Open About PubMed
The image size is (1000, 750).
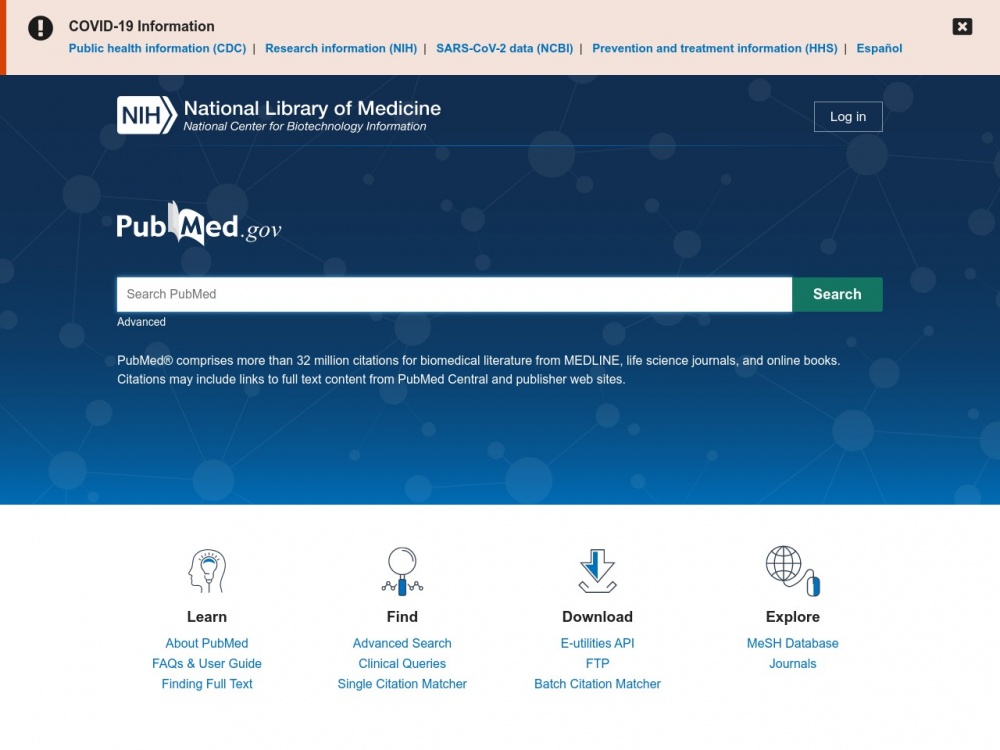click(x=207, y=643)
